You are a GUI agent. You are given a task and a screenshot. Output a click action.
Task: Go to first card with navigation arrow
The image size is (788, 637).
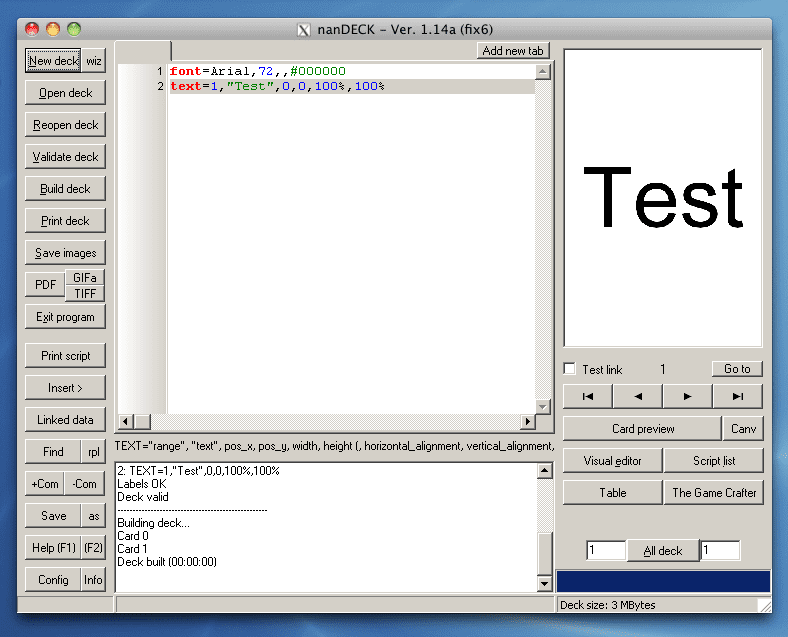pos(587,396)
